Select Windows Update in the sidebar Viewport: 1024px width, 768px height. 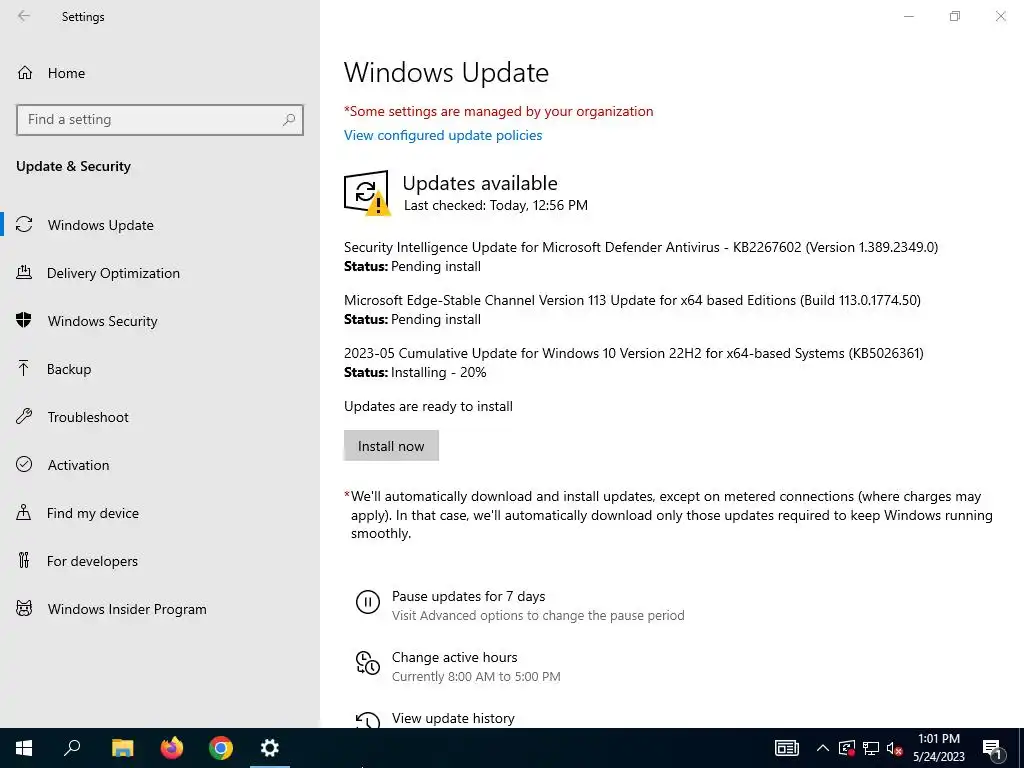coord(101,225)
